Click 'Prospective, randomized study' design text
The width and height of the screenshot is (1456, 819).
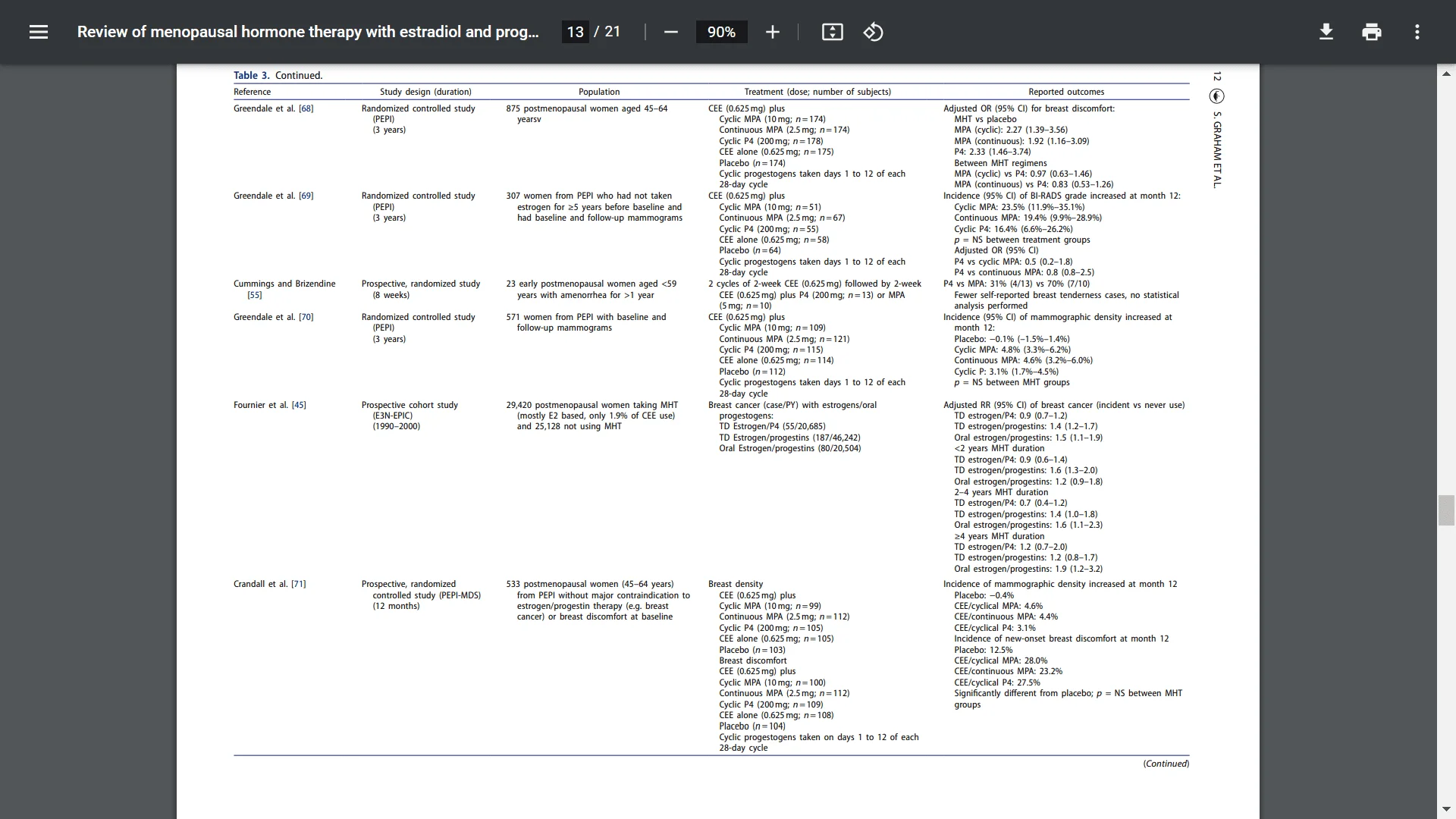(421, 284)
